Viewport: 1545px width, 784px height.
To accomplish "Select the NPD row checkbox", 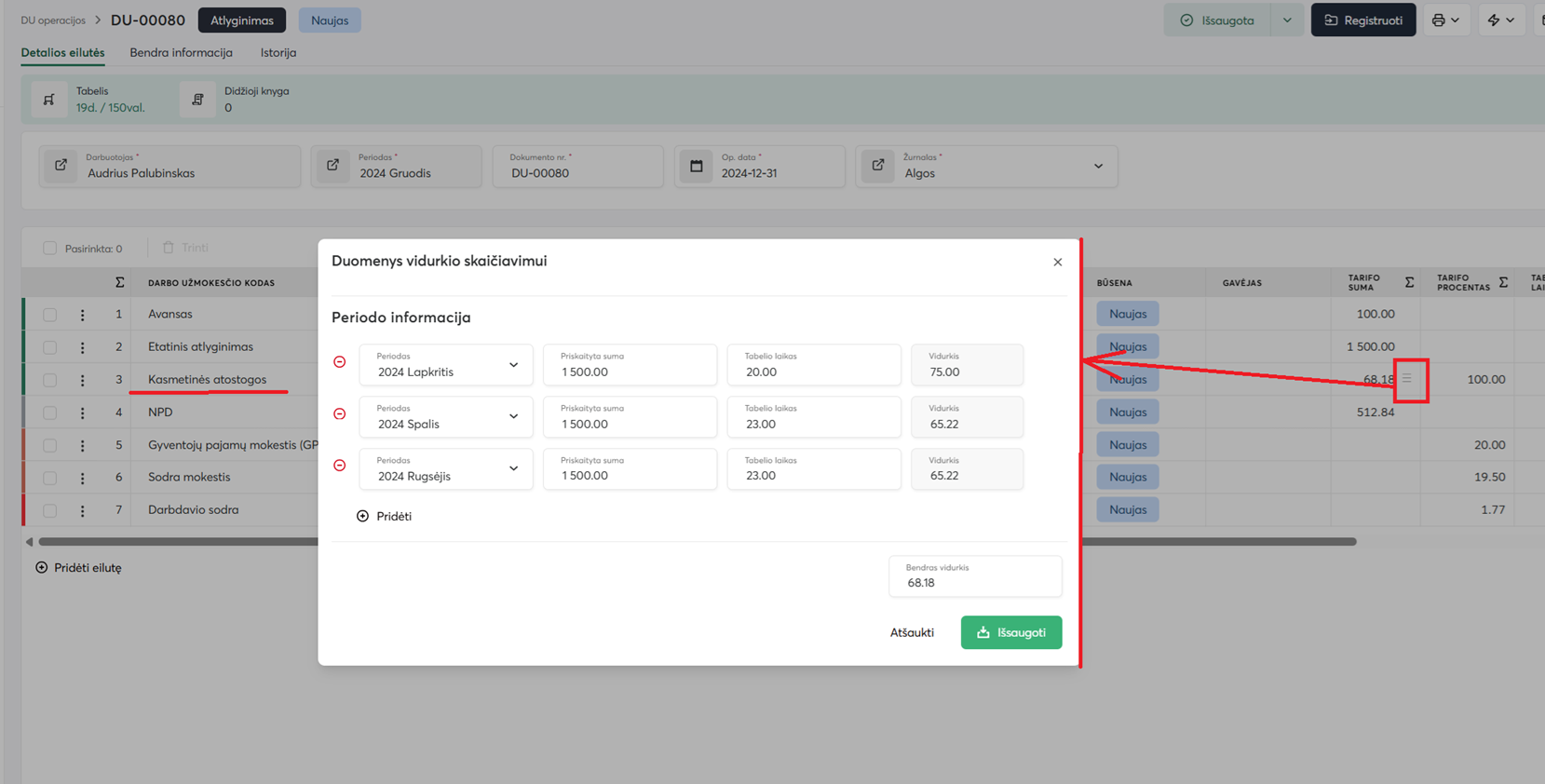I will coord(50,412).
